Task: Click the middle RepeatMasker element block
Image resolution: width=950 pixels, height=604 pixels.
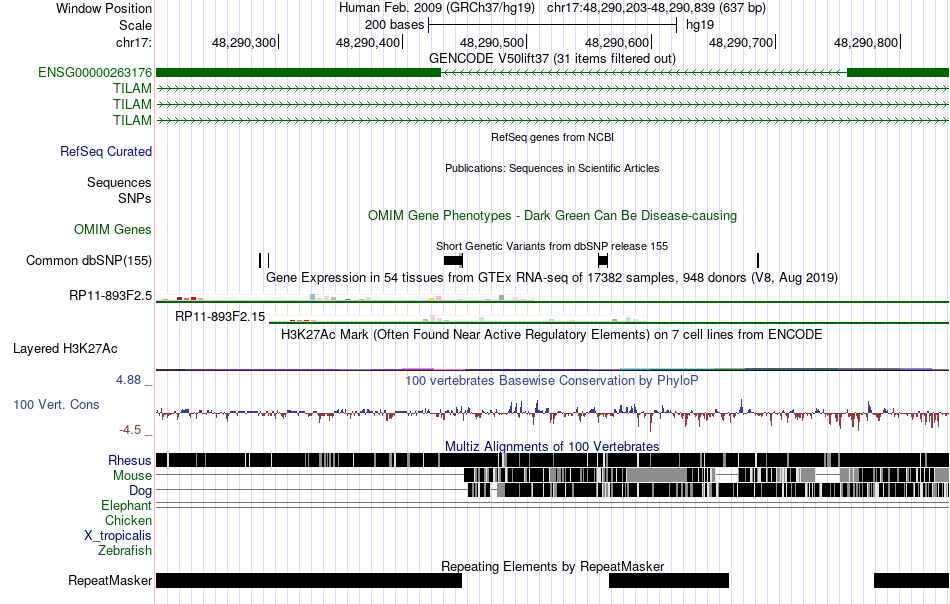Action: coord(669,580)
